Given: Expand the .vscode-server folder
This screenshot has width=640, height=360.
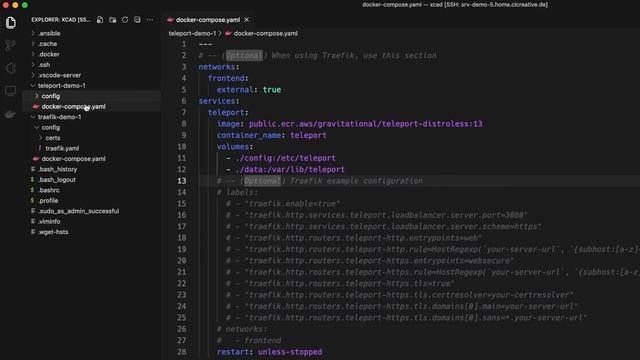Looking at the screenshot, I should [60, 75].
